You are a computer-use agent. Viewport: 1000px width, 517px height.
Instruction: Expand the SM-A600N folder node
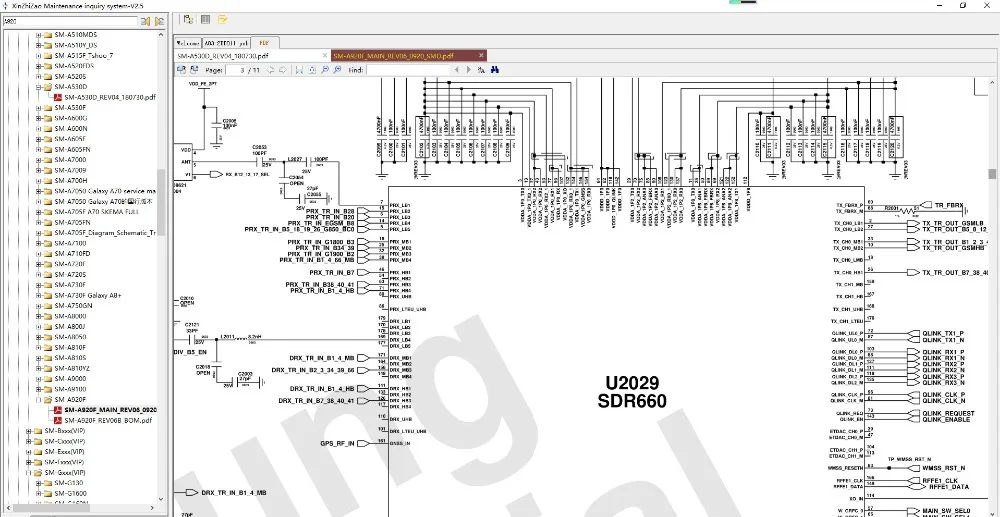(39, 129)
